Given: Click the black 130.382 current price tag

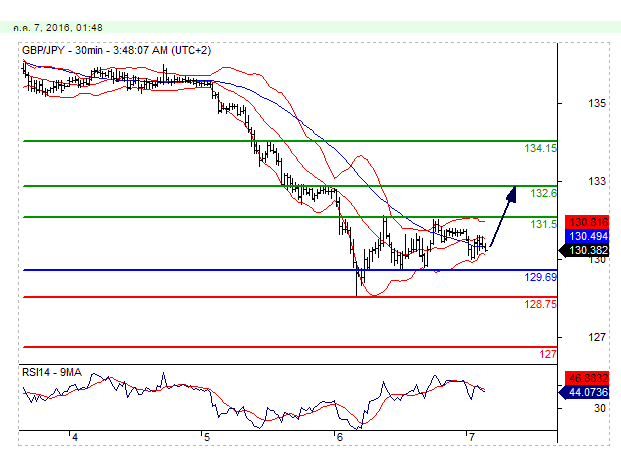Looking at the screenshot, I should (x=584, y=250).
